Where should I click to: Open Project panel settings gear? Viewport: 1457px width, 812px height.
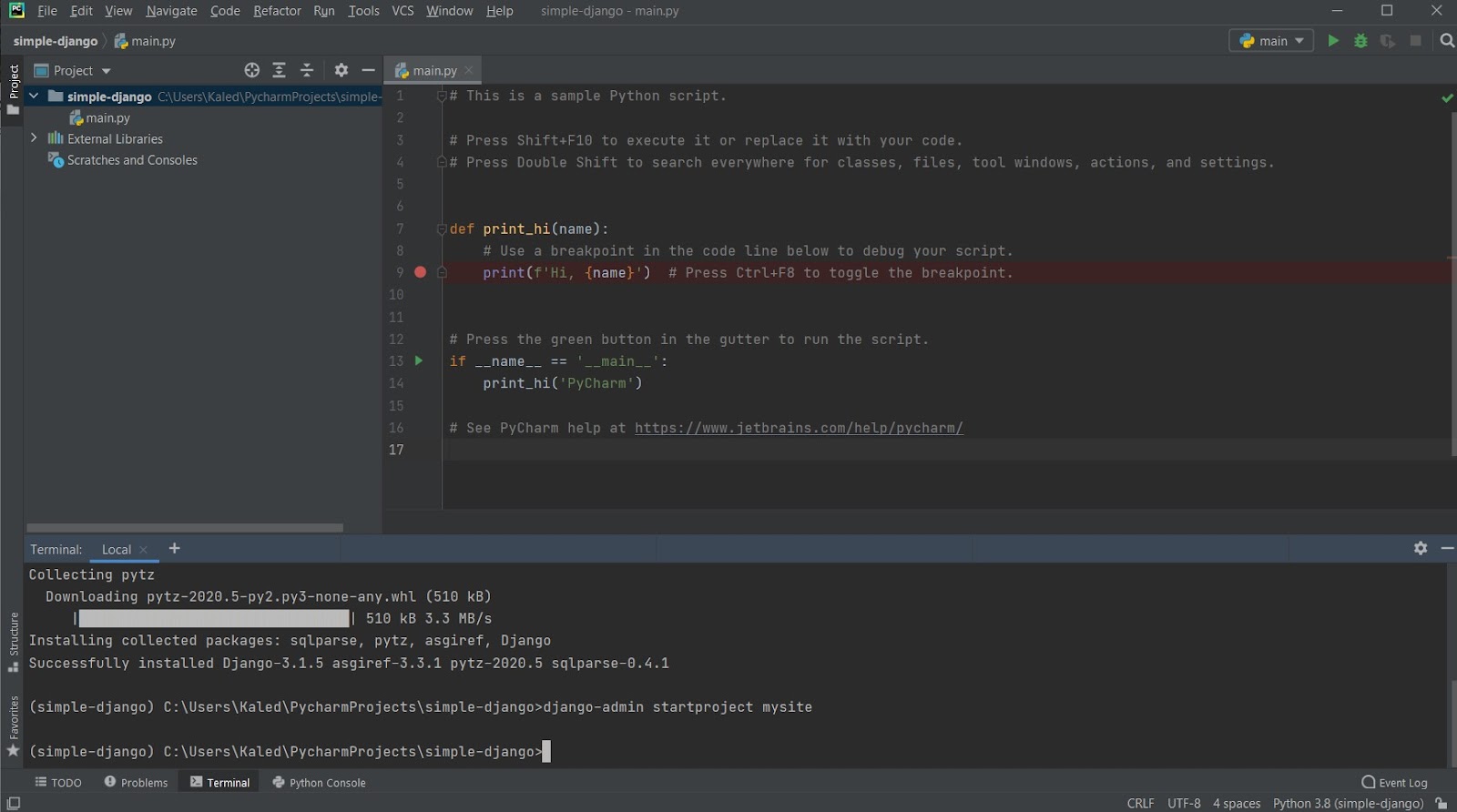click(341, 70)
